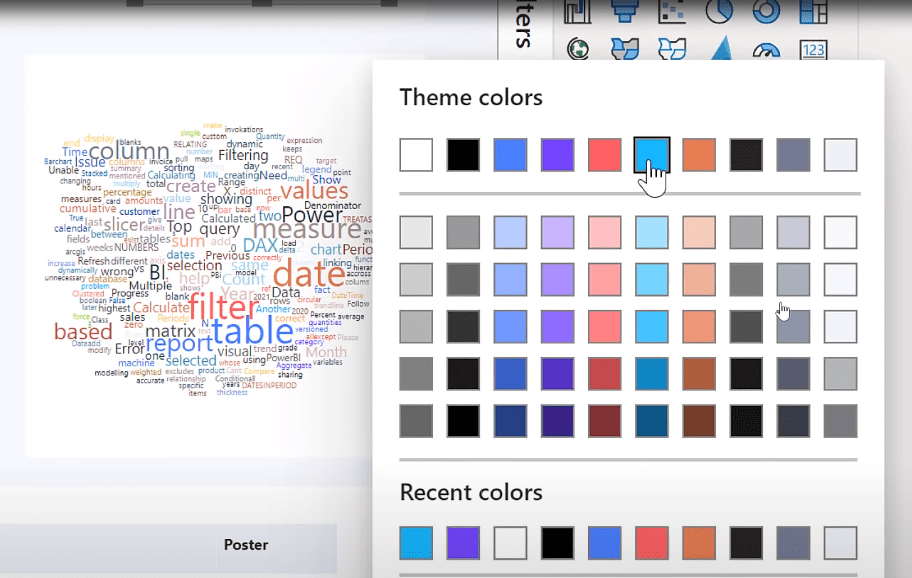Viewport: 912px width, 578px height.
Task: Choose the darkest shade under sky blue
Action: (651, 420)
